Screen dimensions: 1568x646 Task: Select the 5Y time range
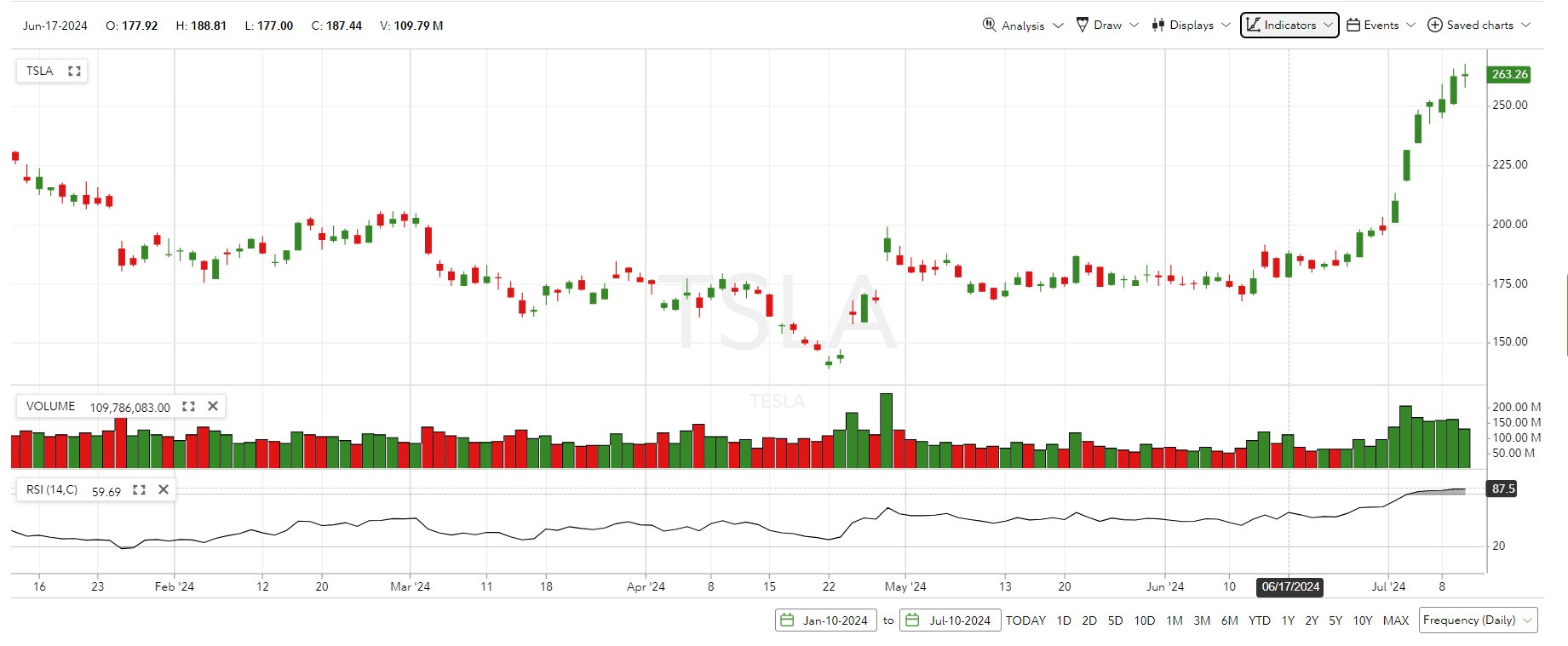[x=1335, y=620]
